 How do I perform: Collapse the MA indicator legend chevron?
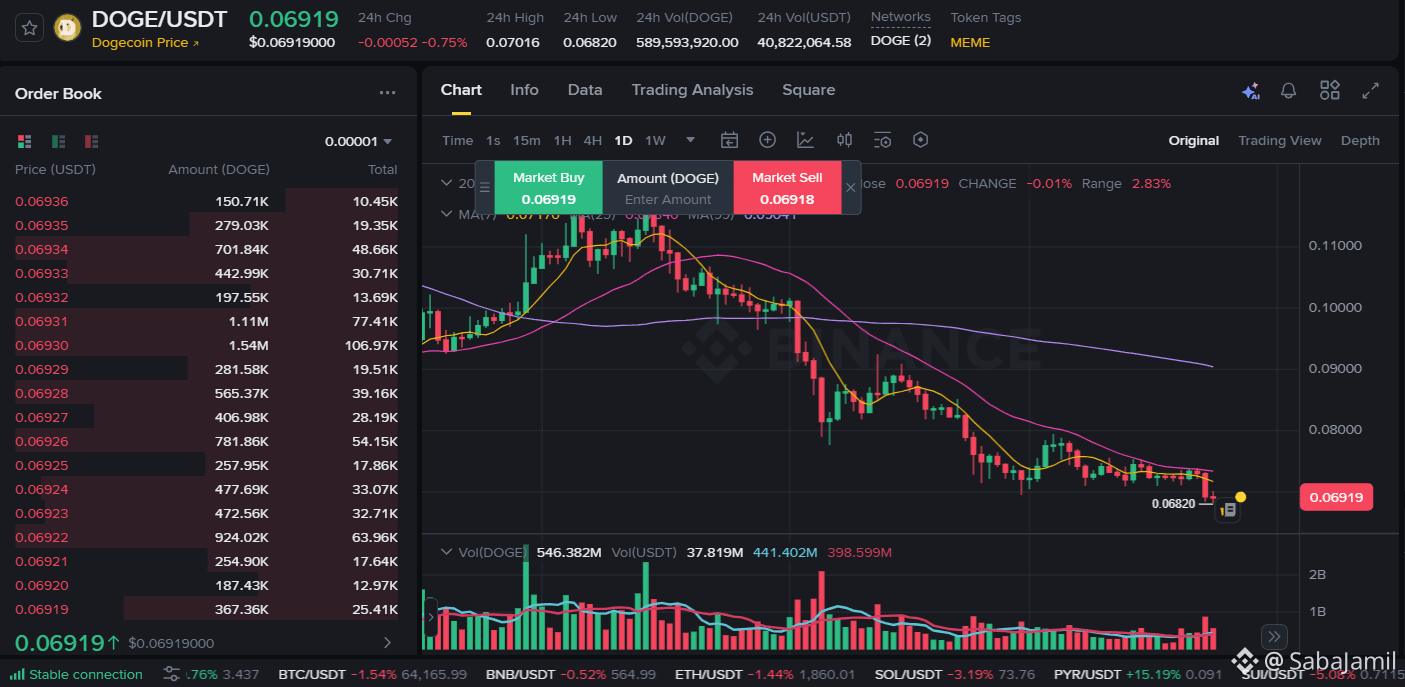(x=447, y=214)
